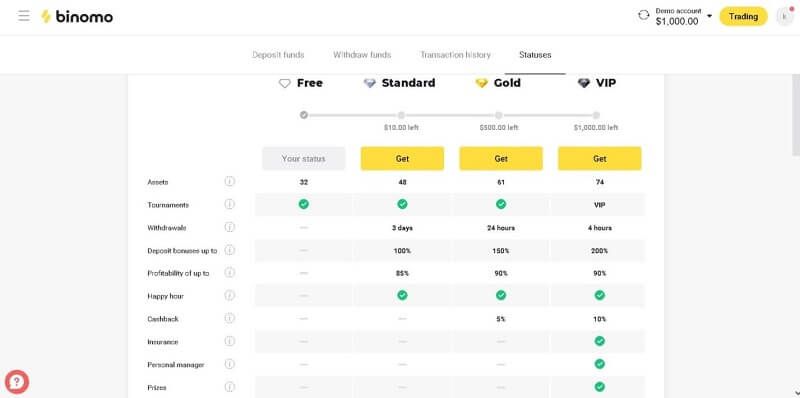Get the Gold status
Screen dimensions: 800x398
coord(501,159)
